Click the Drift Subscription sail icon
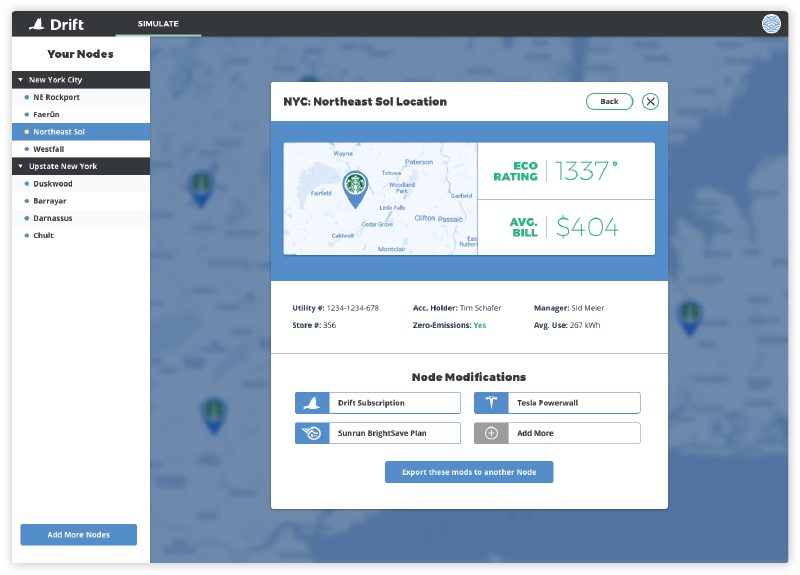This screenshot has height=575, width=800. point(312,403)
